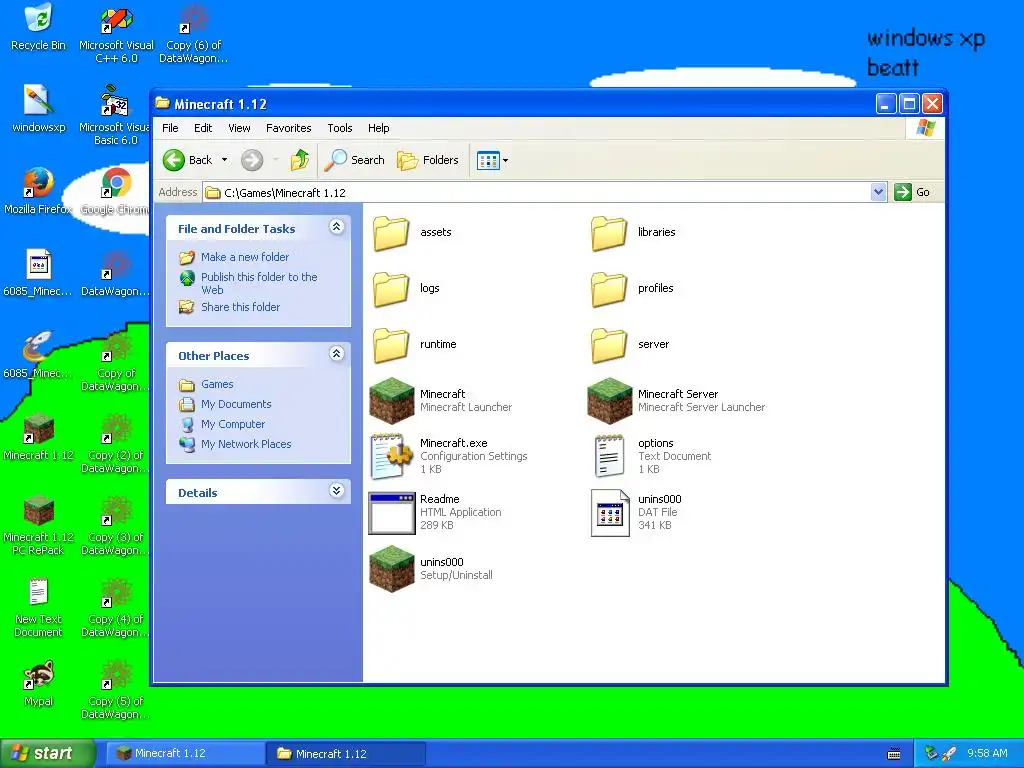
Task: Select the Minecraft Server Launcher icon
Action: pyautogui.click(x=609, y=400)
